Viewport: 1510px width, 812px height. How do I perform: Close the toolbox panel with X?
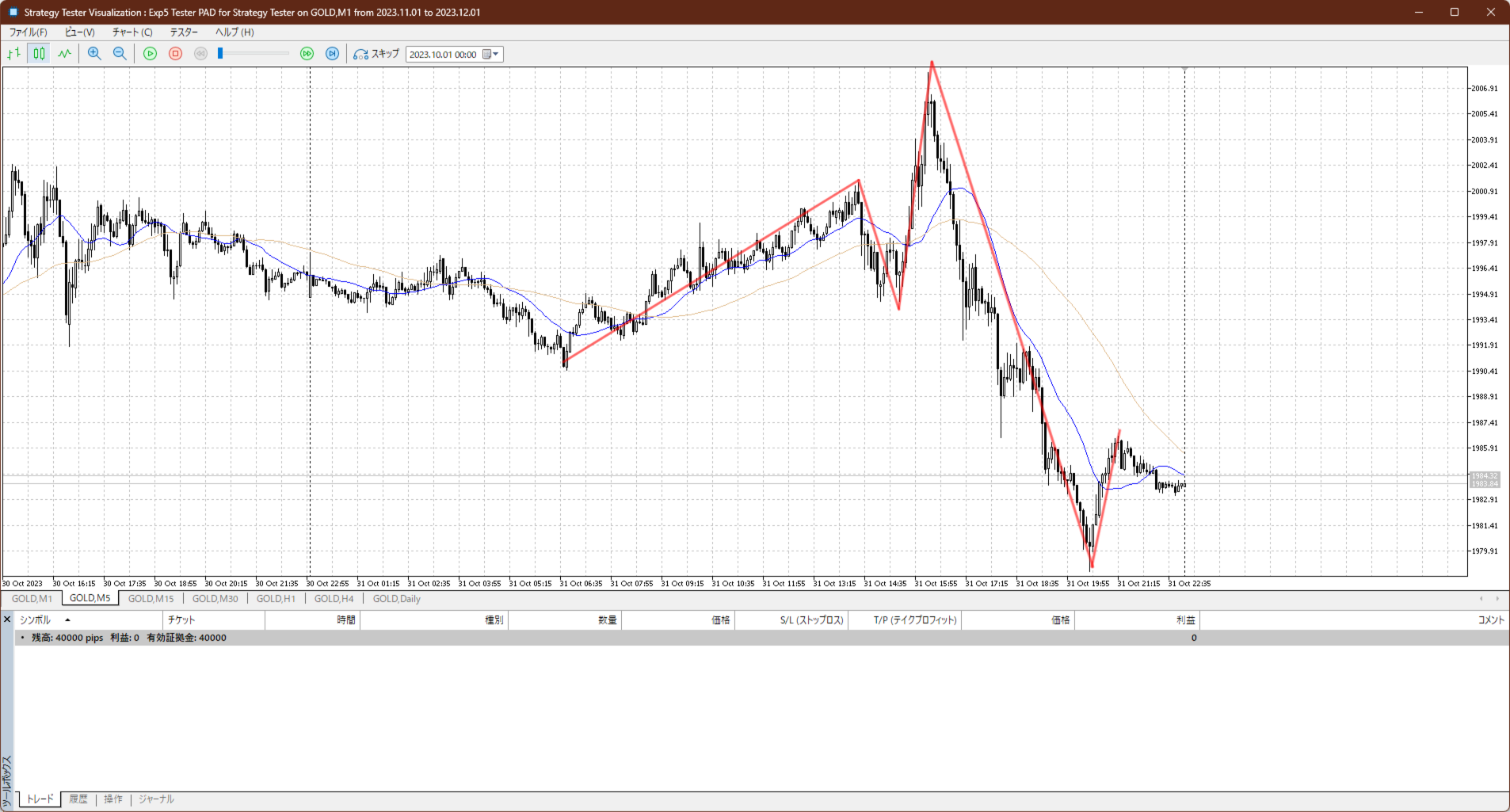click(7, 619)
